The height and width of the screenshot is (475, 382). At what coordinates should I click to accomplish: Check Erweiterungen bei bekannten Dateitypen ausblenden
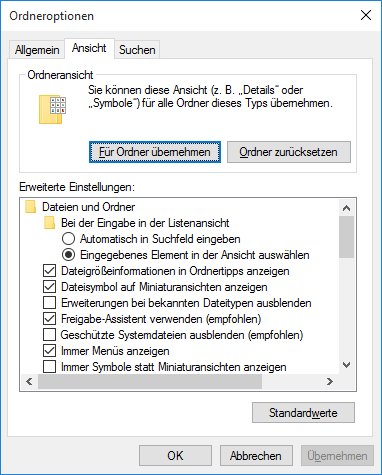[49, 303]
